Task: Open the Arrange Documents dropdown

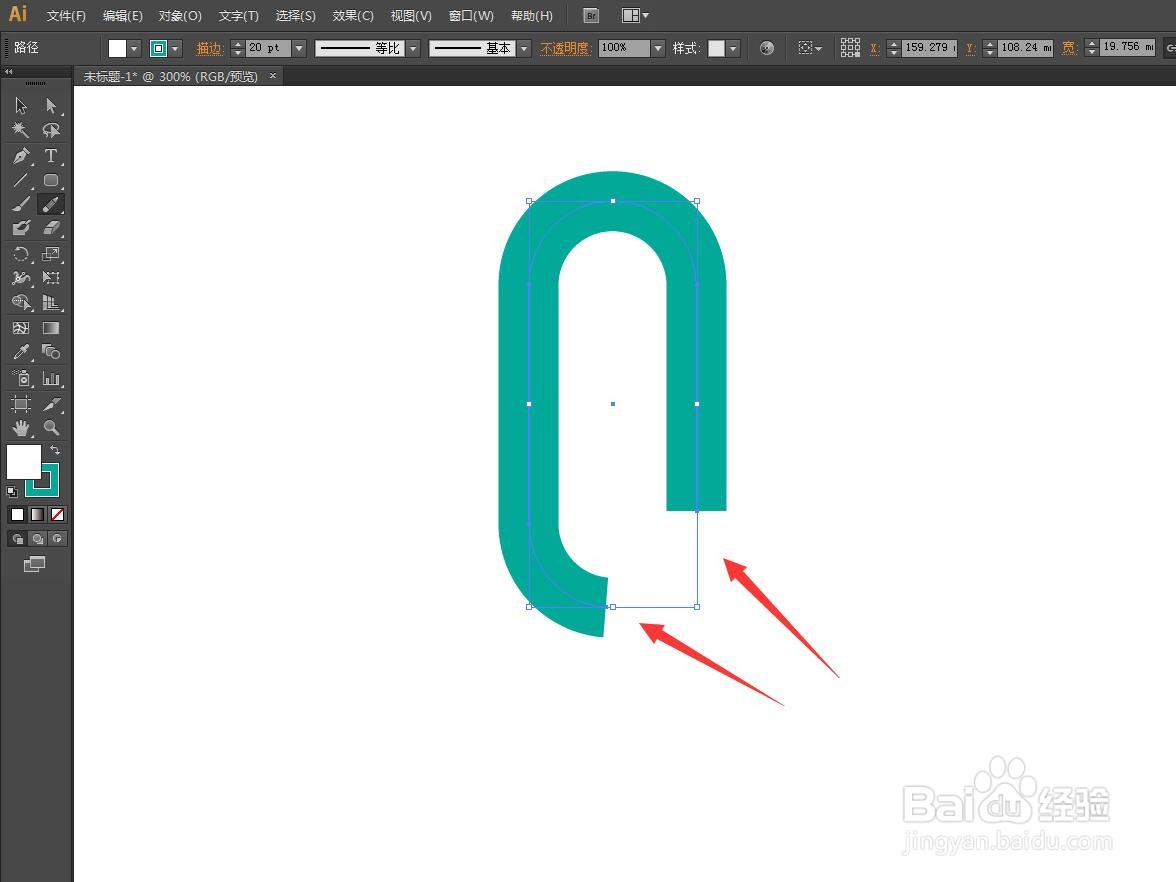Action: point(635,16)
